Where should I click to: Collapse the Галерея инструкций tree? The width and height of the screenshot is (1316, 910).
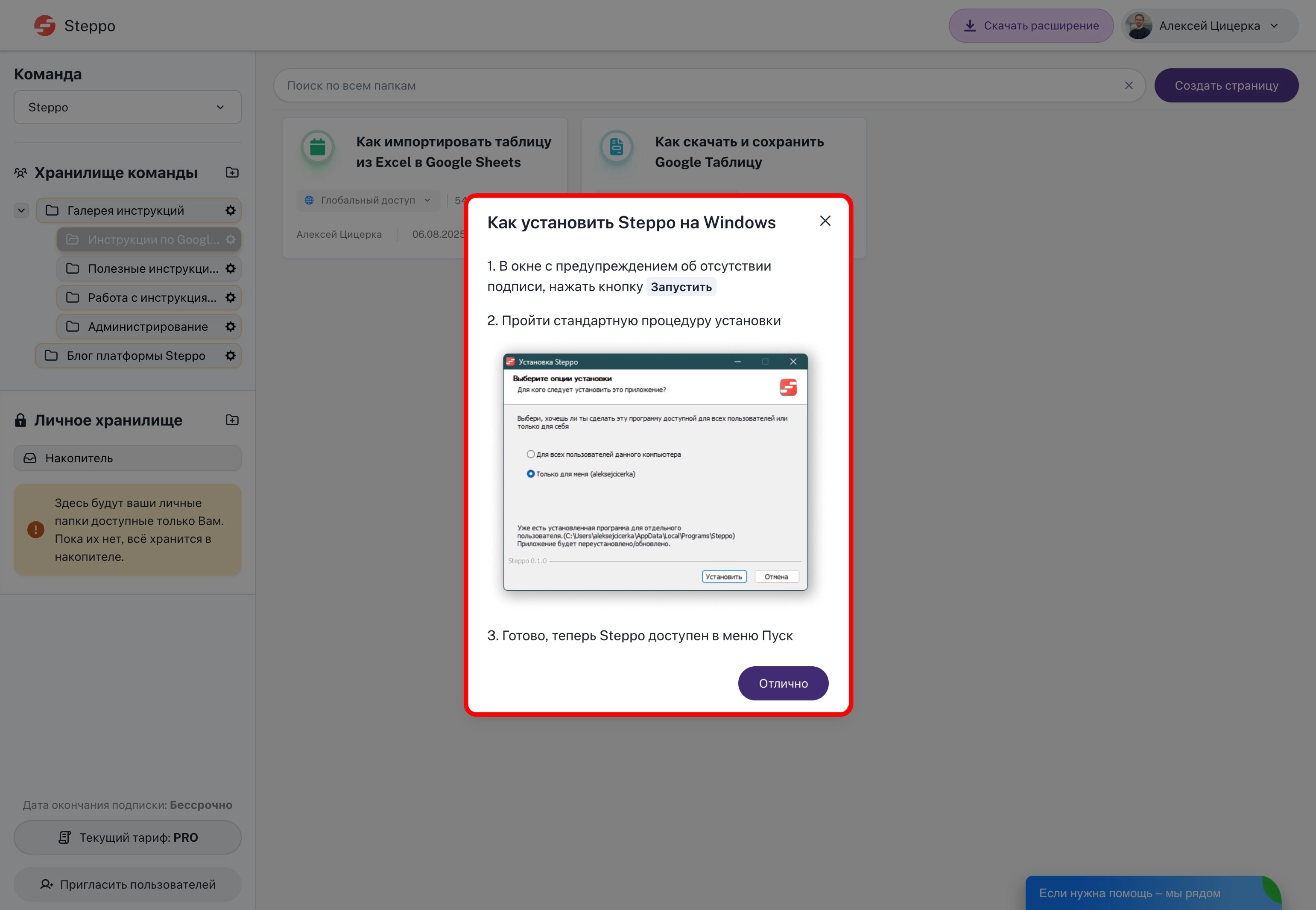(21, 210)
